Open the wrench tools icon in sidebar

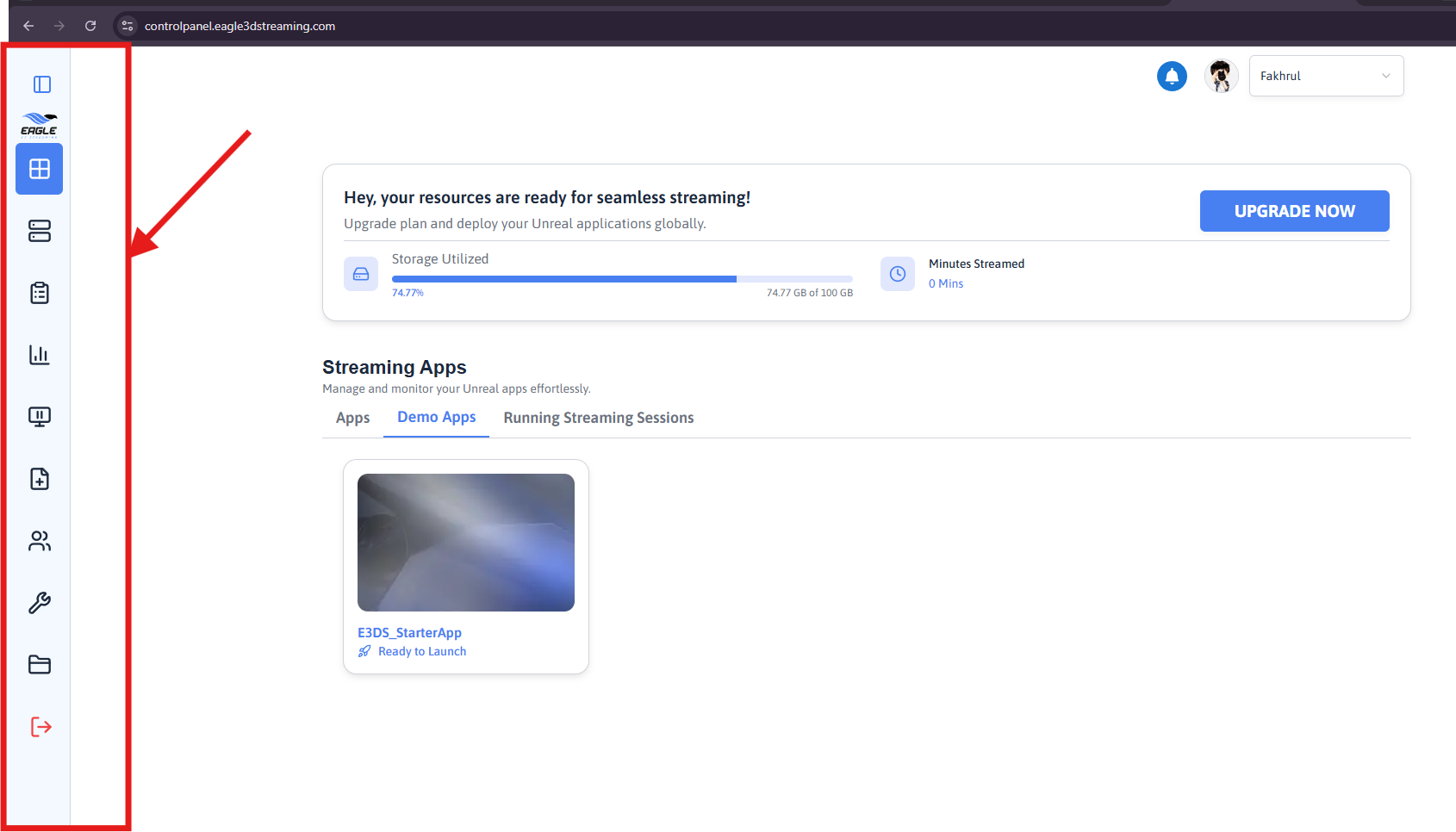tap(40, 603)
